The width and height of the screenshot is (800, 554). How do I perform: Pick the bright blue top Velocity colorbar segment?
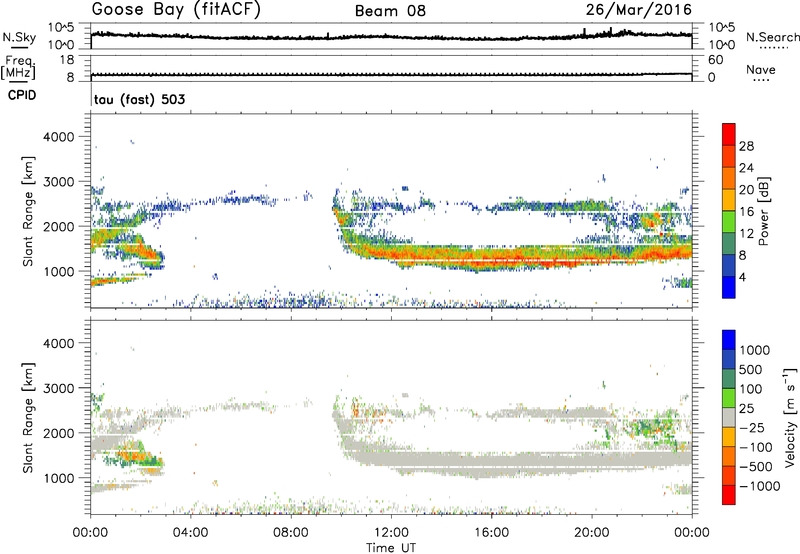point(729,340)
